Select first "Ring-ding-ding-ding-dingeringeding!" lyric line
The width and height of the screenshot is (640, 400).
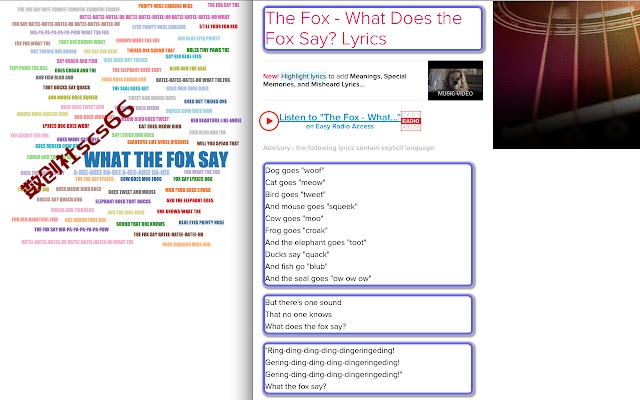click(330, 350)
